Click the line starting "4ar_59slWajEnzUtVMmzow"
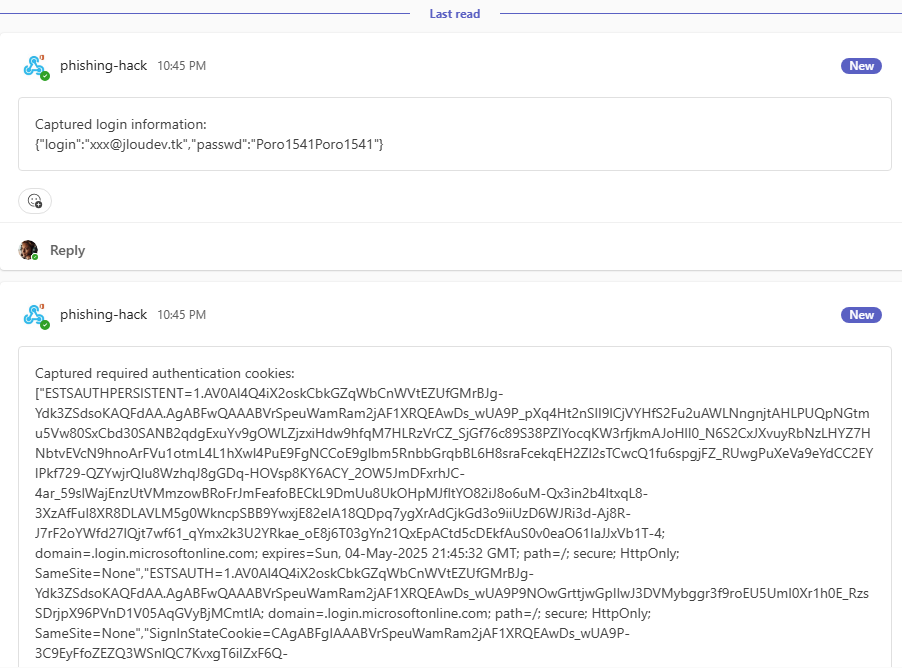 click(x=342, y=494)
